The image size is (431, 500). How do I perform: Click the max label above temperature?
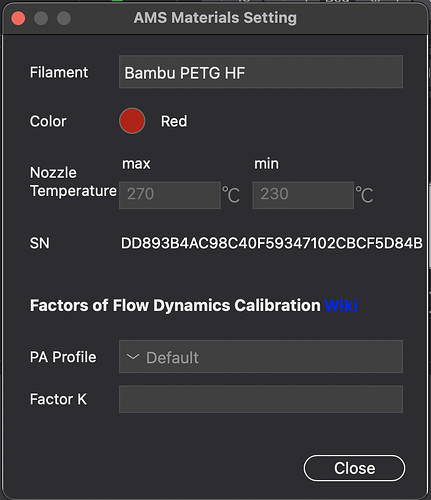(136, 164)
